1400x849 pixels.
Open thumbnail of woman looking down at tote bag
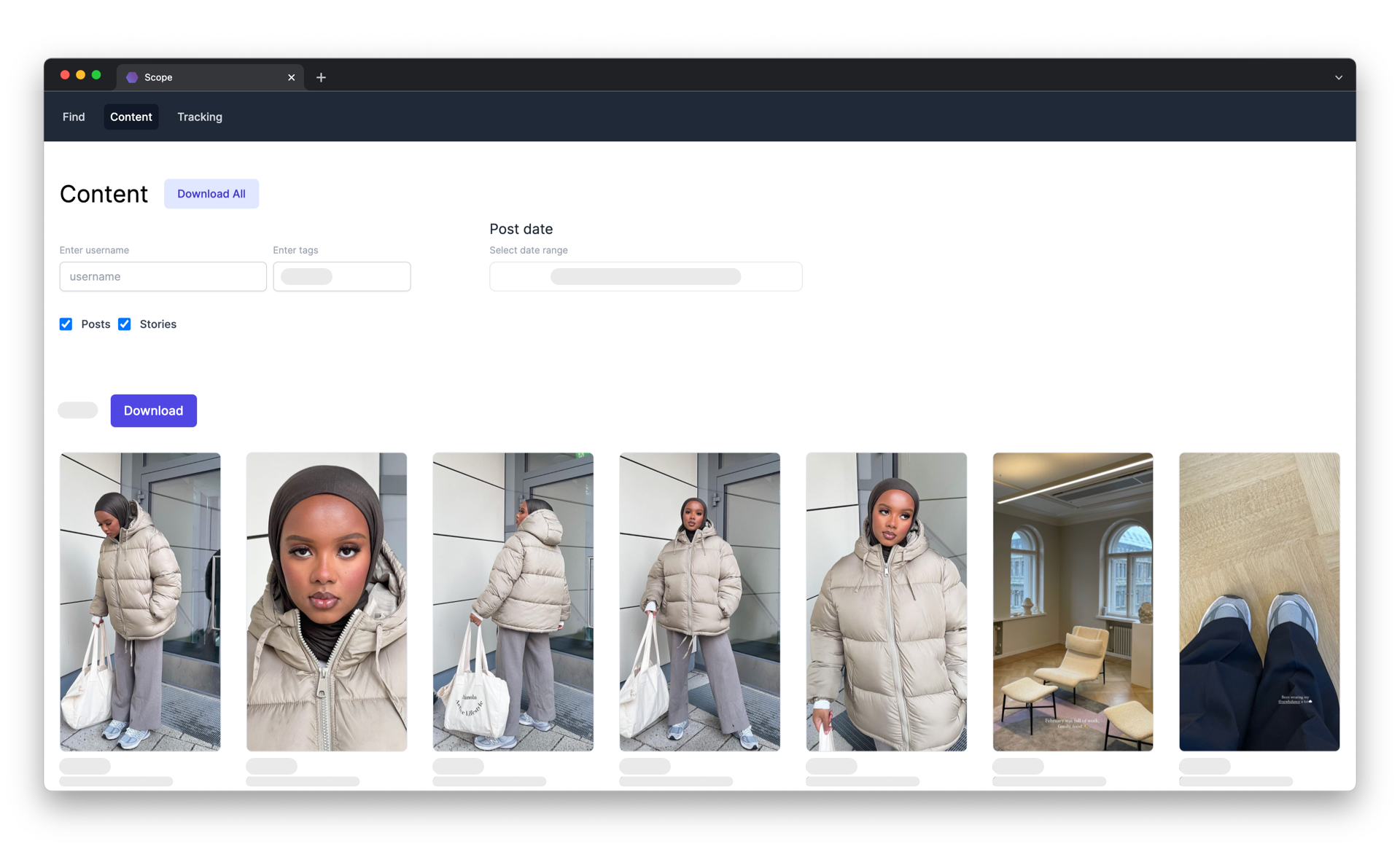tap(140, 602)
